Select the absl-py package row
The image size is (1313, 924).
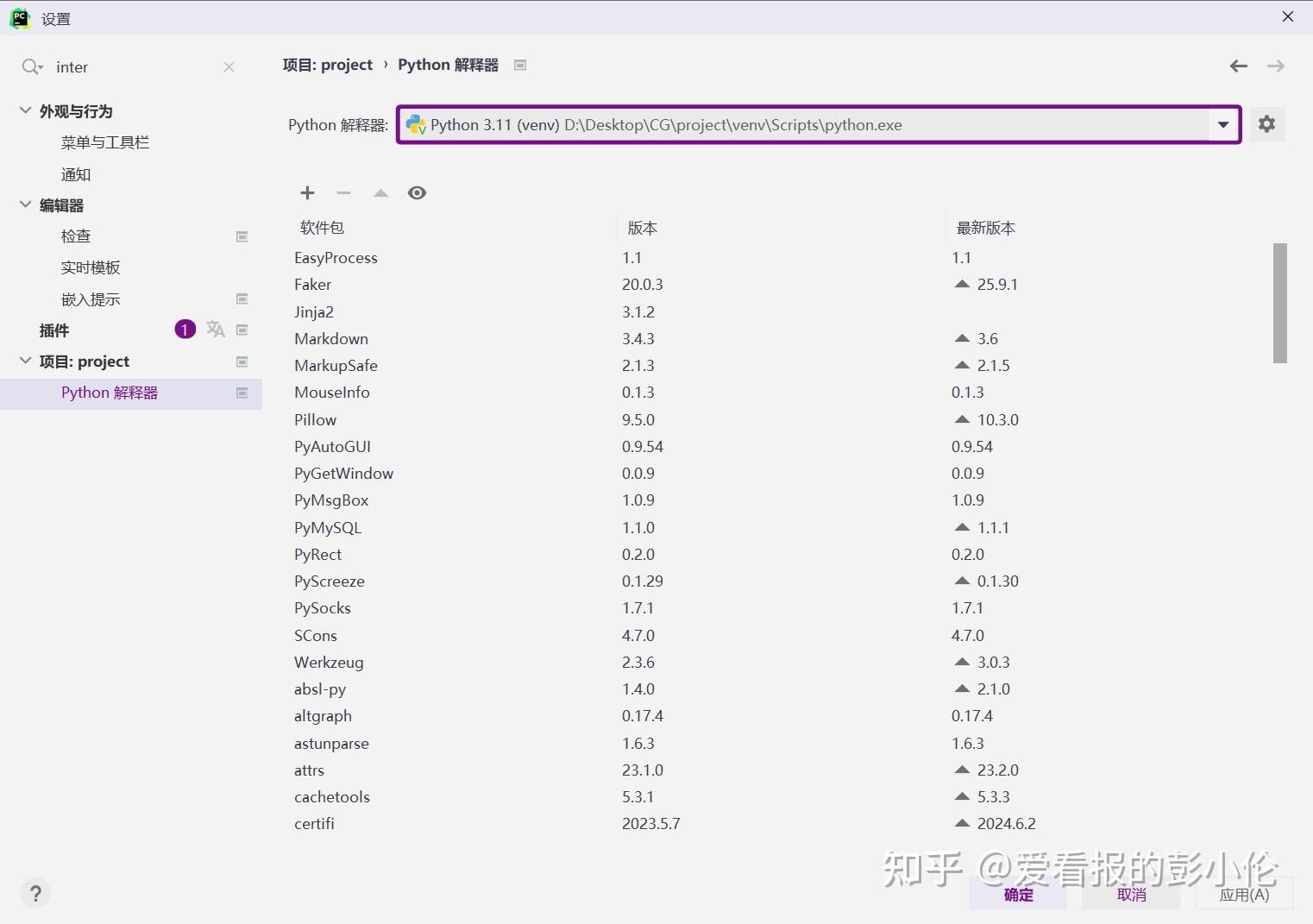[x=780, y=688]
